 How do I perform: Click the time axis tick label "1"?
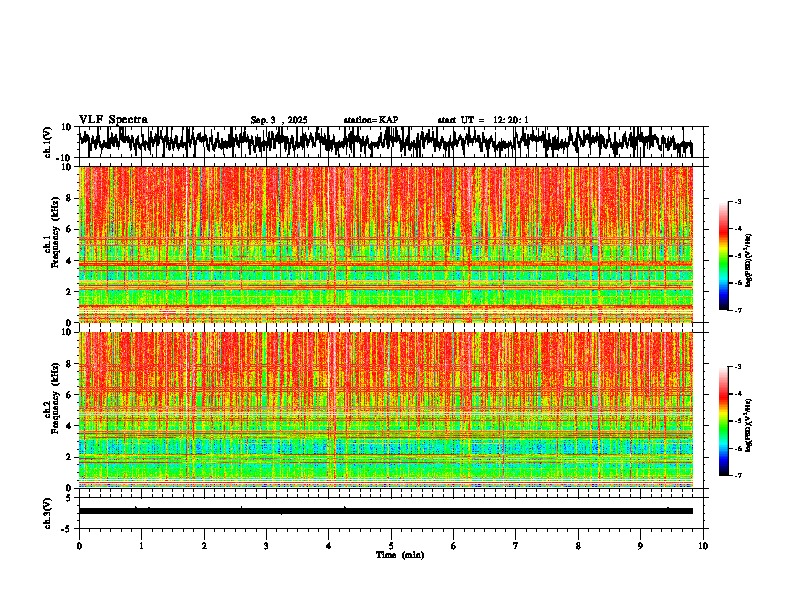141,546
